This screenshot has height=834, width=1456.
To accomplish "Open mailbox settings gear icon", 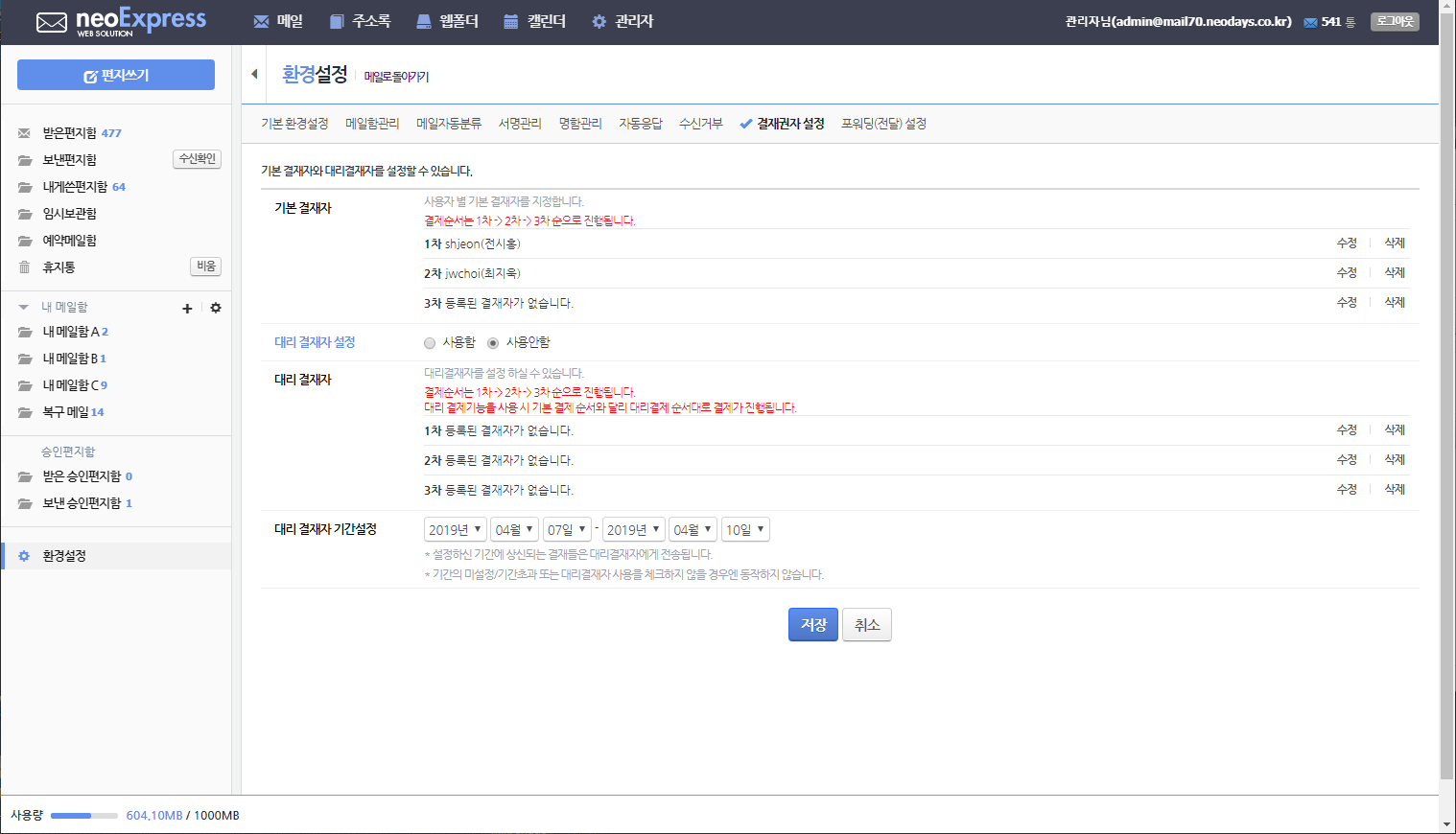I will (x=216, y=308).
